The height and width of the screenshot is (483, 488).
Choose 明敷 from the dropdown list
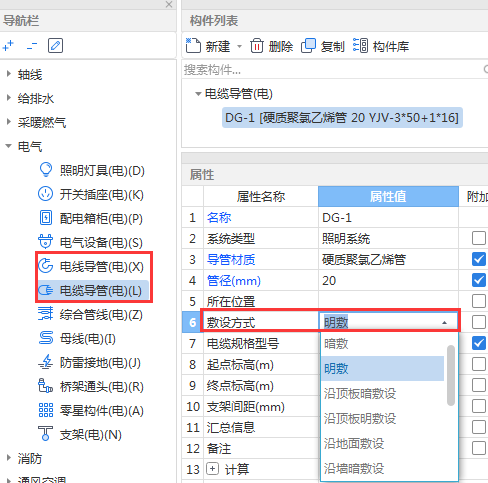(x=382, y=368)
